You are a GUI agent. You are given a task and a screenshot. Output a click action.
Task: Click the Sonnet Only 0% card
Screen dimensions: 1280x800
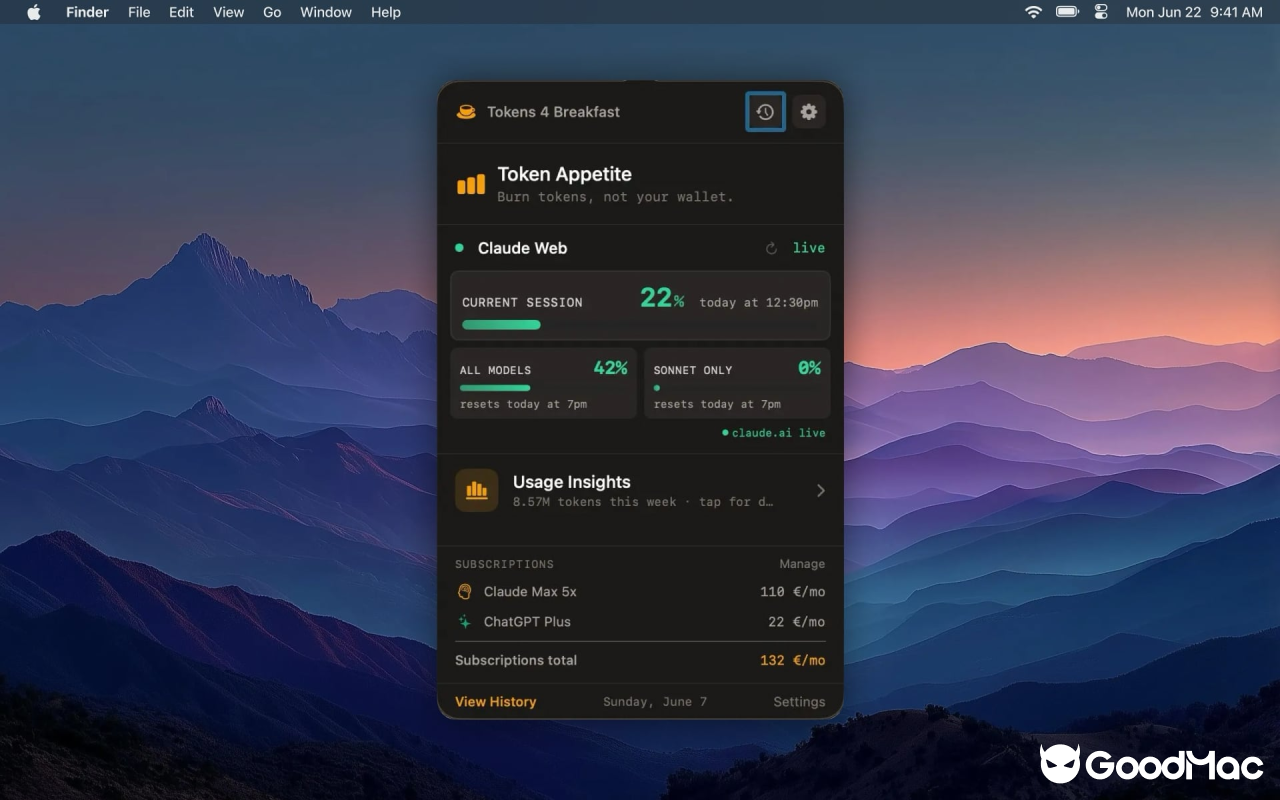[x=737, y=383]
